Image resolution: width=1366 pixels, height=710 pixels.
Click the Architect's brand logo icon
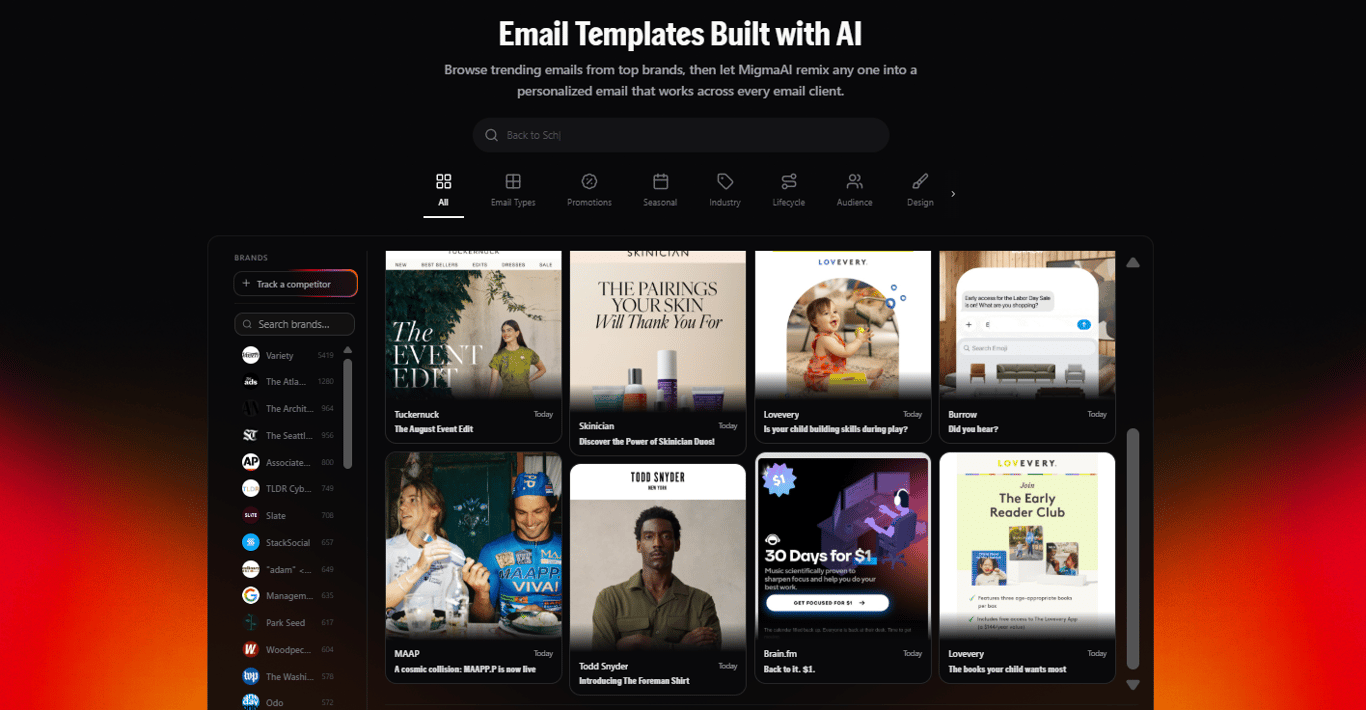(250, 408)
